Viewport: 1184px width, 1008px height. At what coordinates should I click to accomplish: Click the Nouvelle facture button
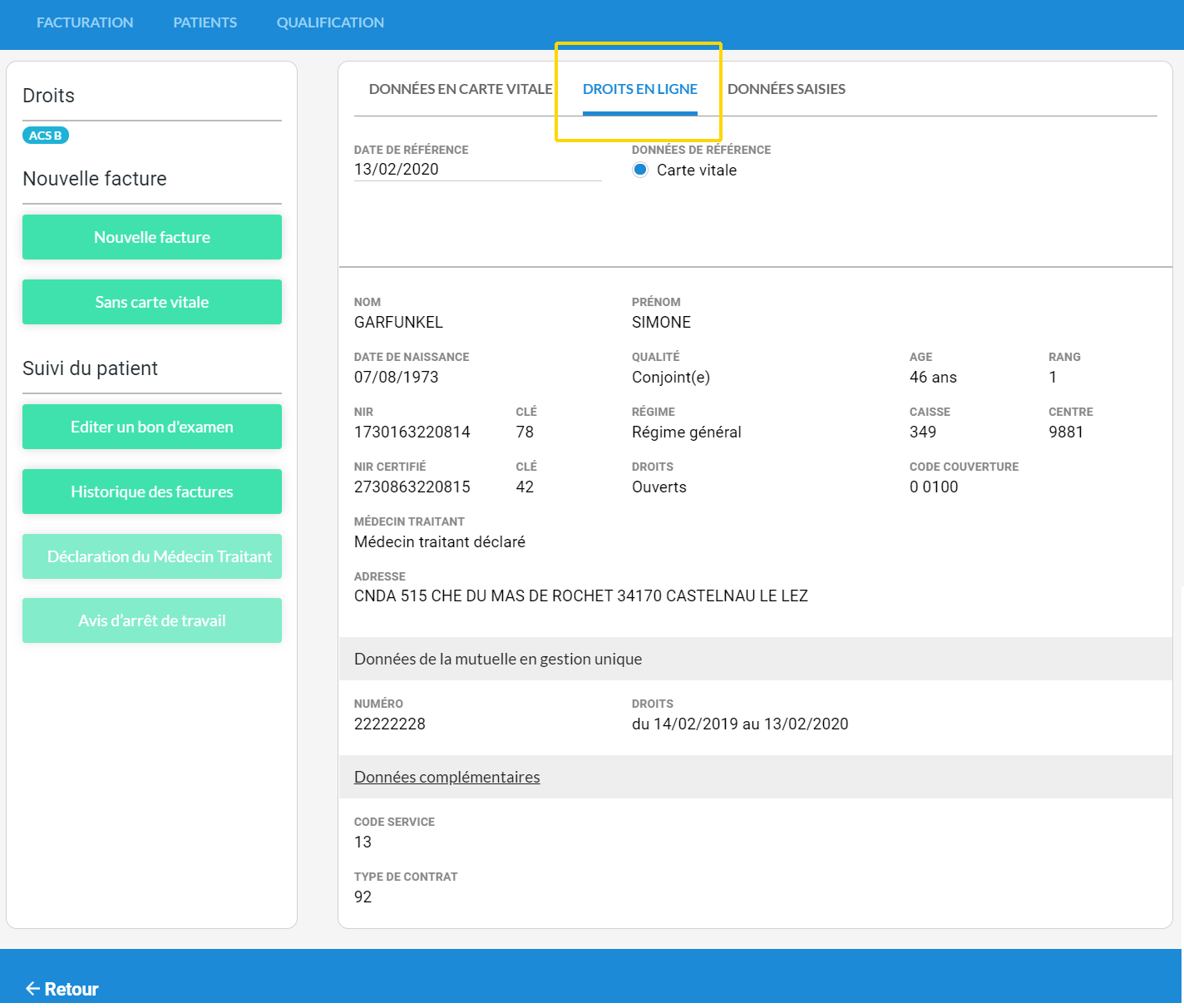[152, 237]
